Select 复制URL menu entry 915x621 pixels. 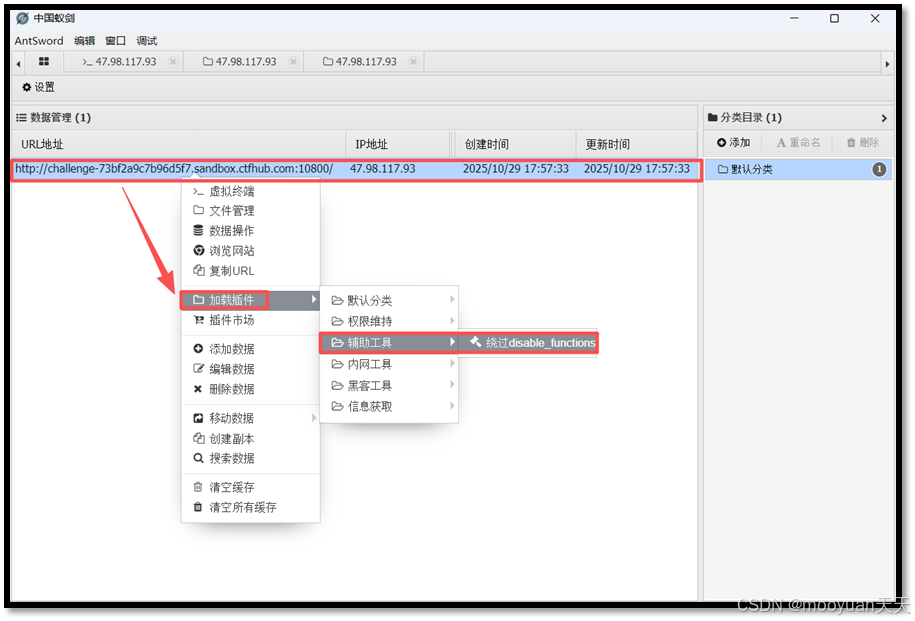coord(251,271)
